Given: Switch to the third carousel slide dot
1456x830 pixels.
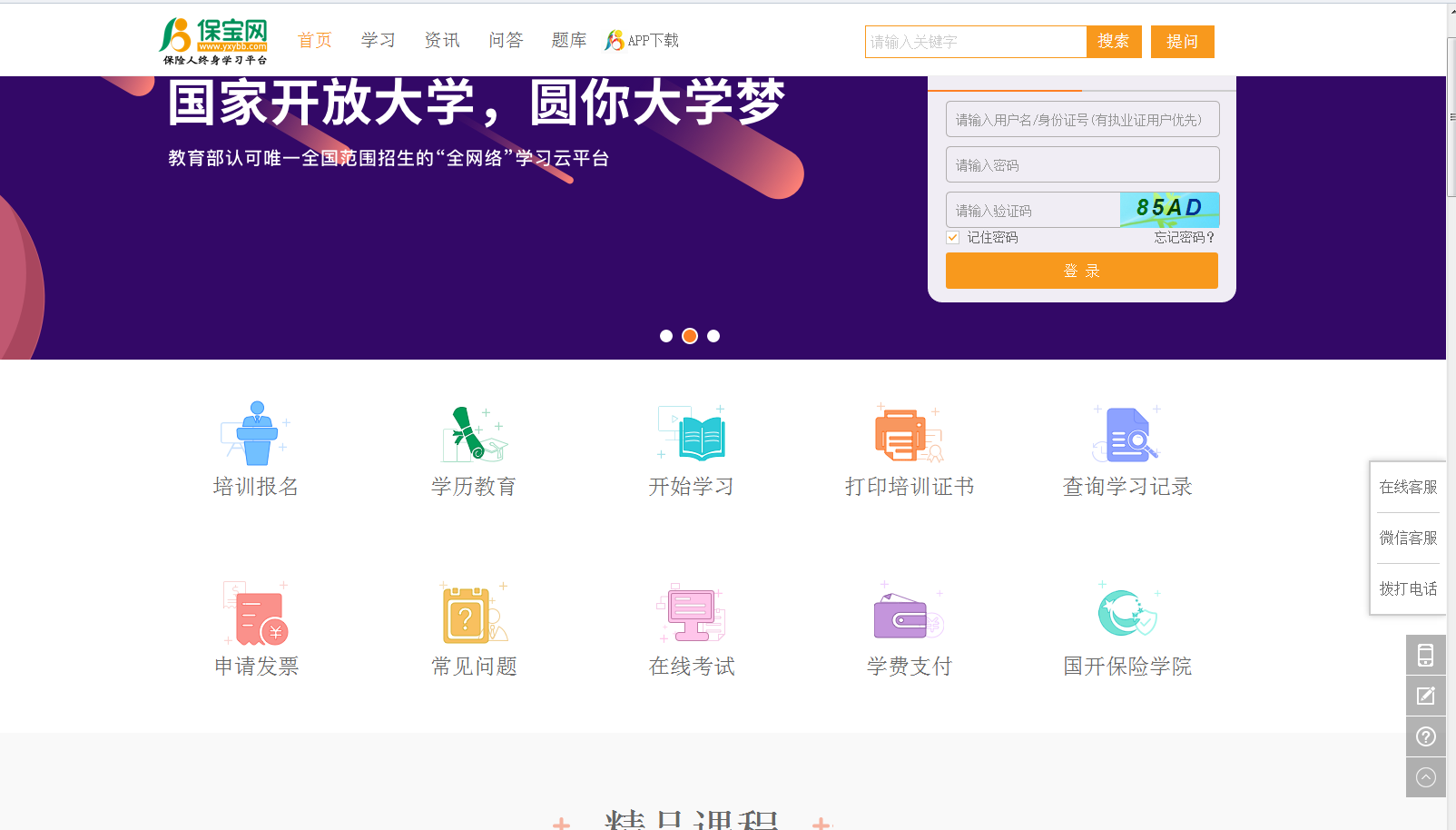Looking at the screenshot, I should click(x=713, y=336).
